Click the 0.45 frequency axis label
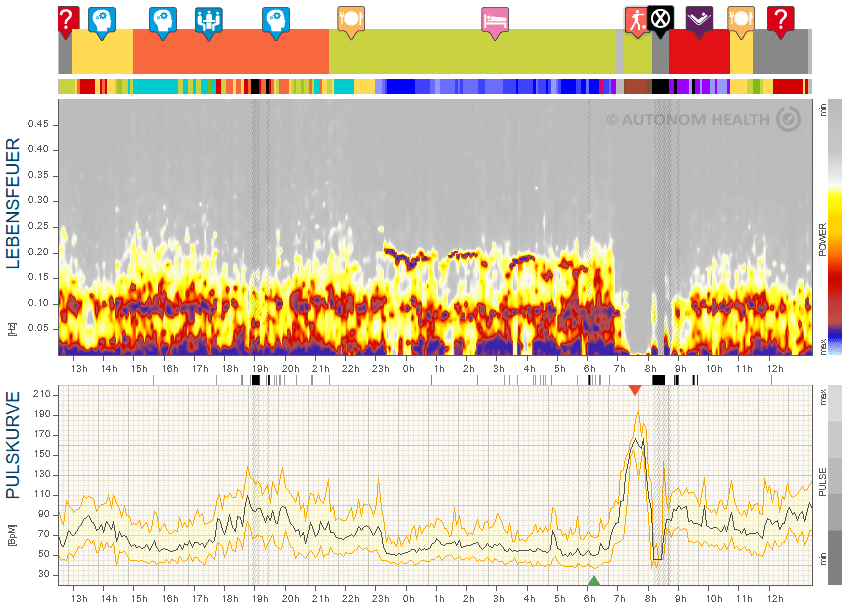 (38, 124)
